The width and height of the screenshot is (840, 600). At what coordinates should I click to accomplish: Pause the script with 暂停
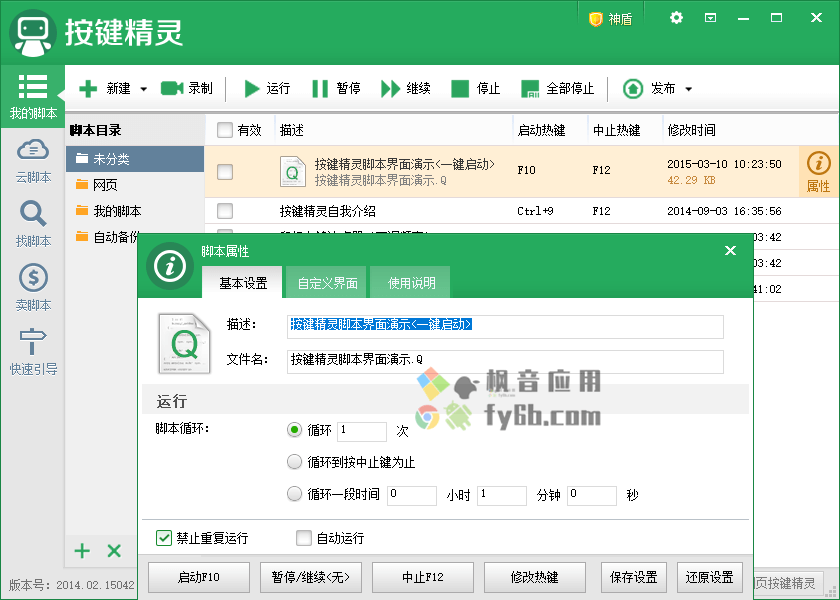point(336,88)
